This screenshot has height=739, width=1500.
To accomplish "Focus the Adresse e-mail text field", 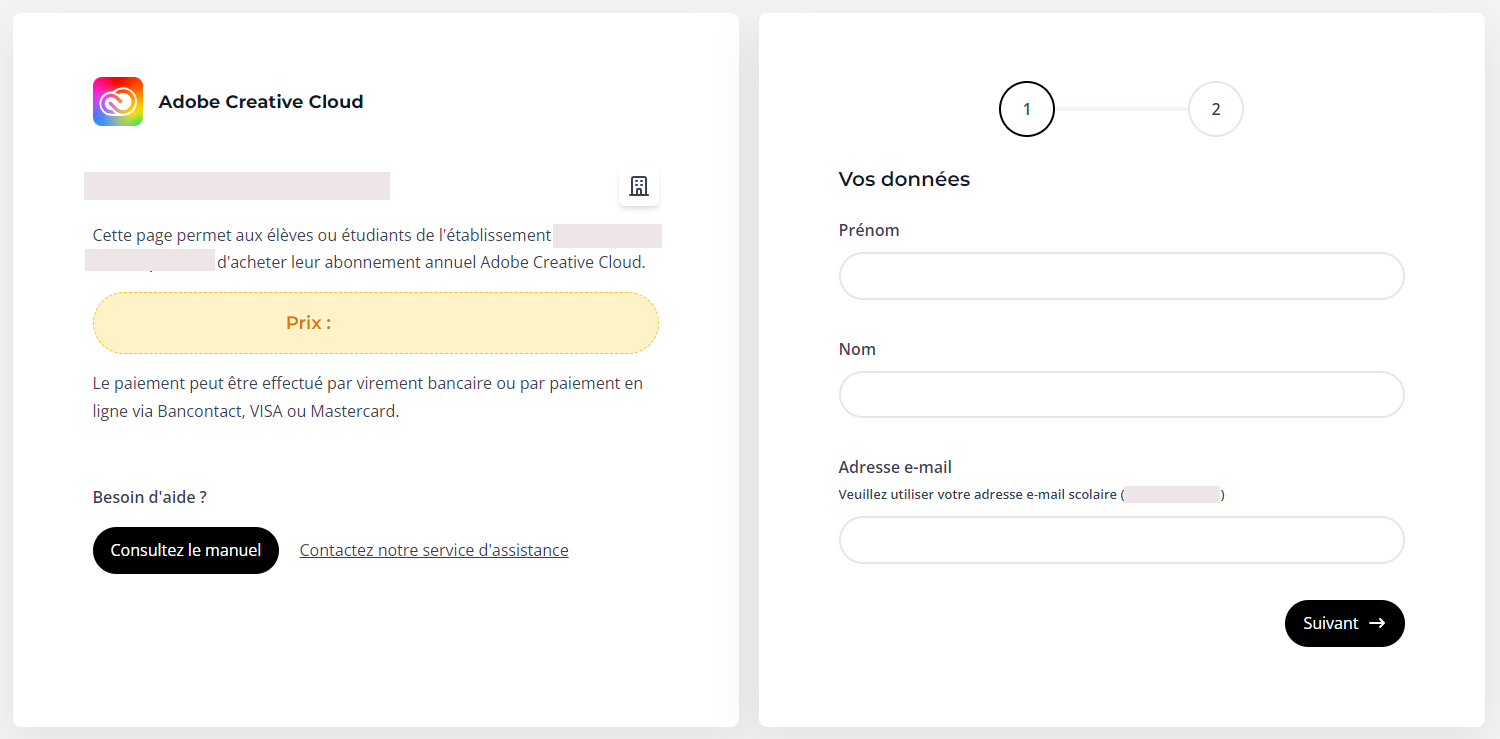I will pos(1122,540).
